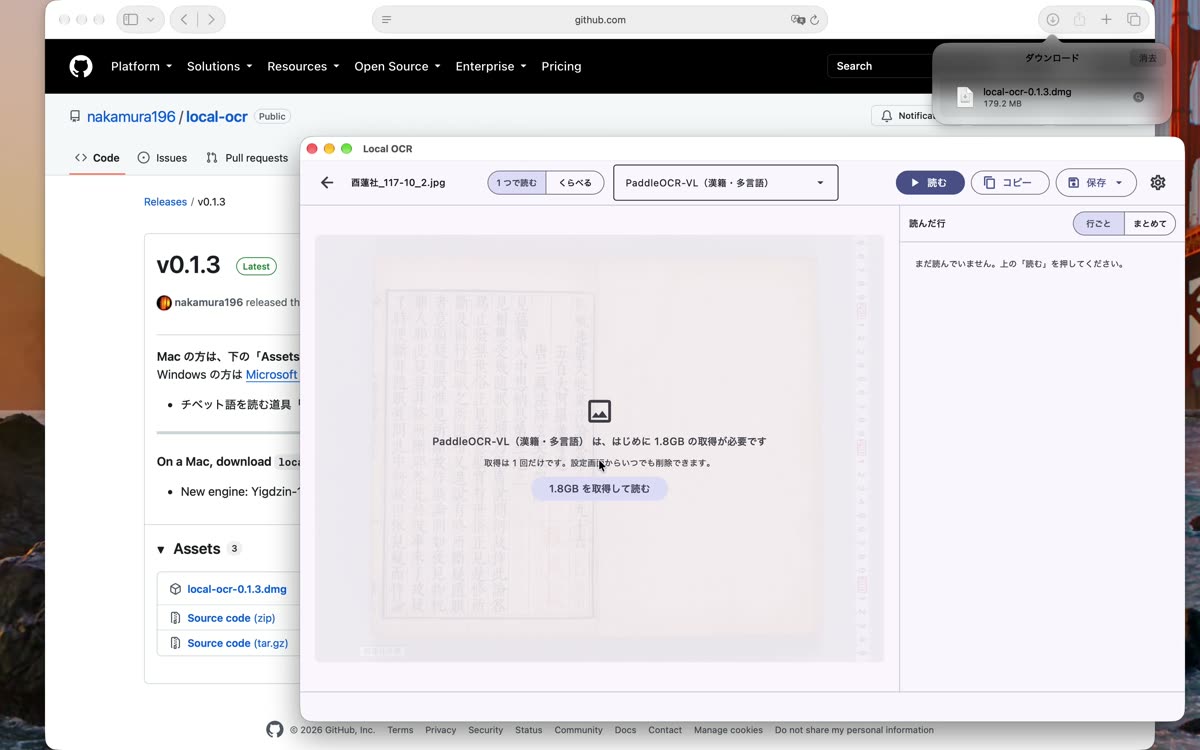Click the zip file icon beside Source code (zip)
Image resolution: width=1200 pixels, height=750 pixels.
(x=175, y=618)
